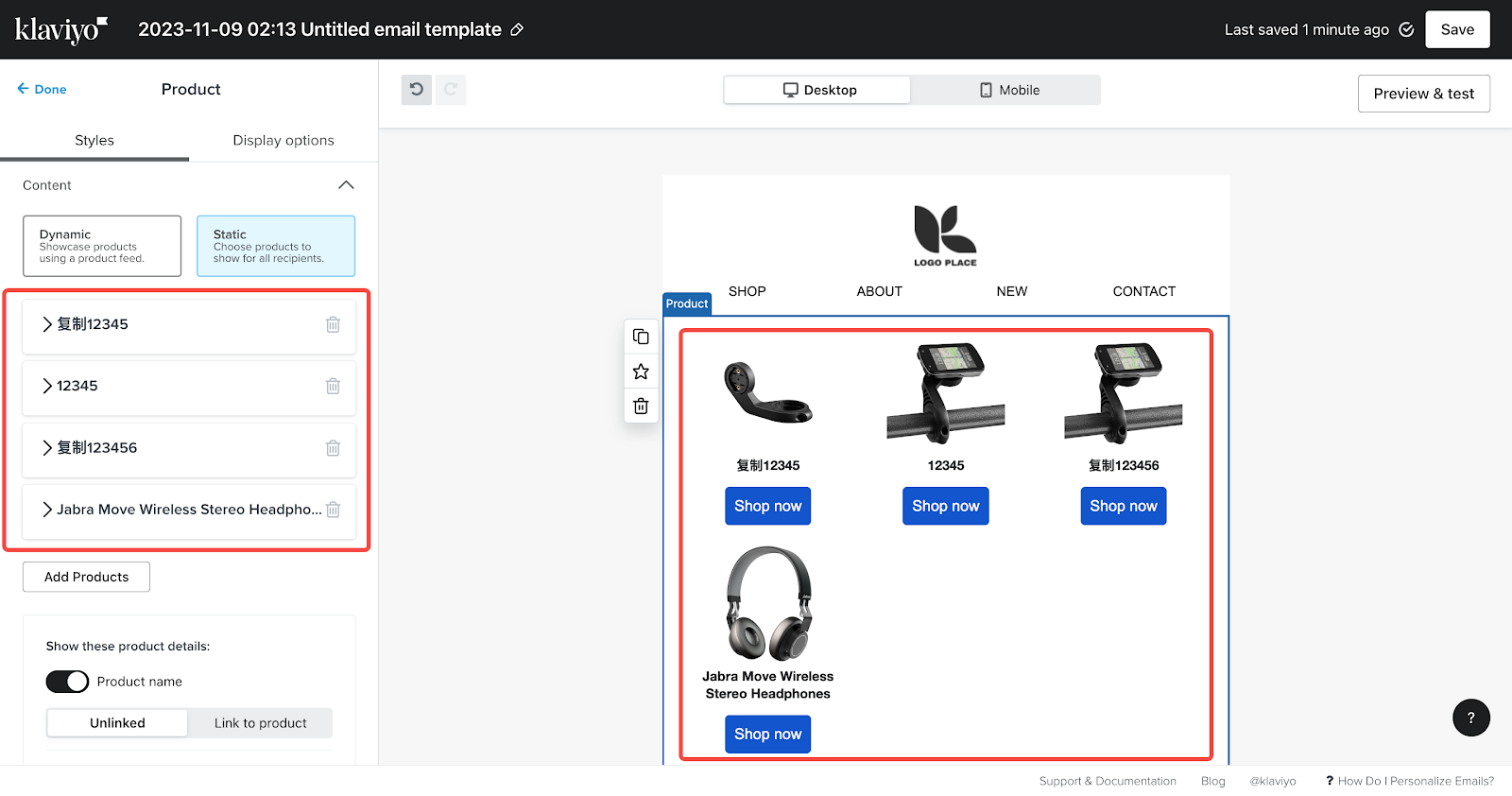This screenshot has width=1512, height=796.
Task: Click NEW in the email navigation
Action: point(1012,291)
